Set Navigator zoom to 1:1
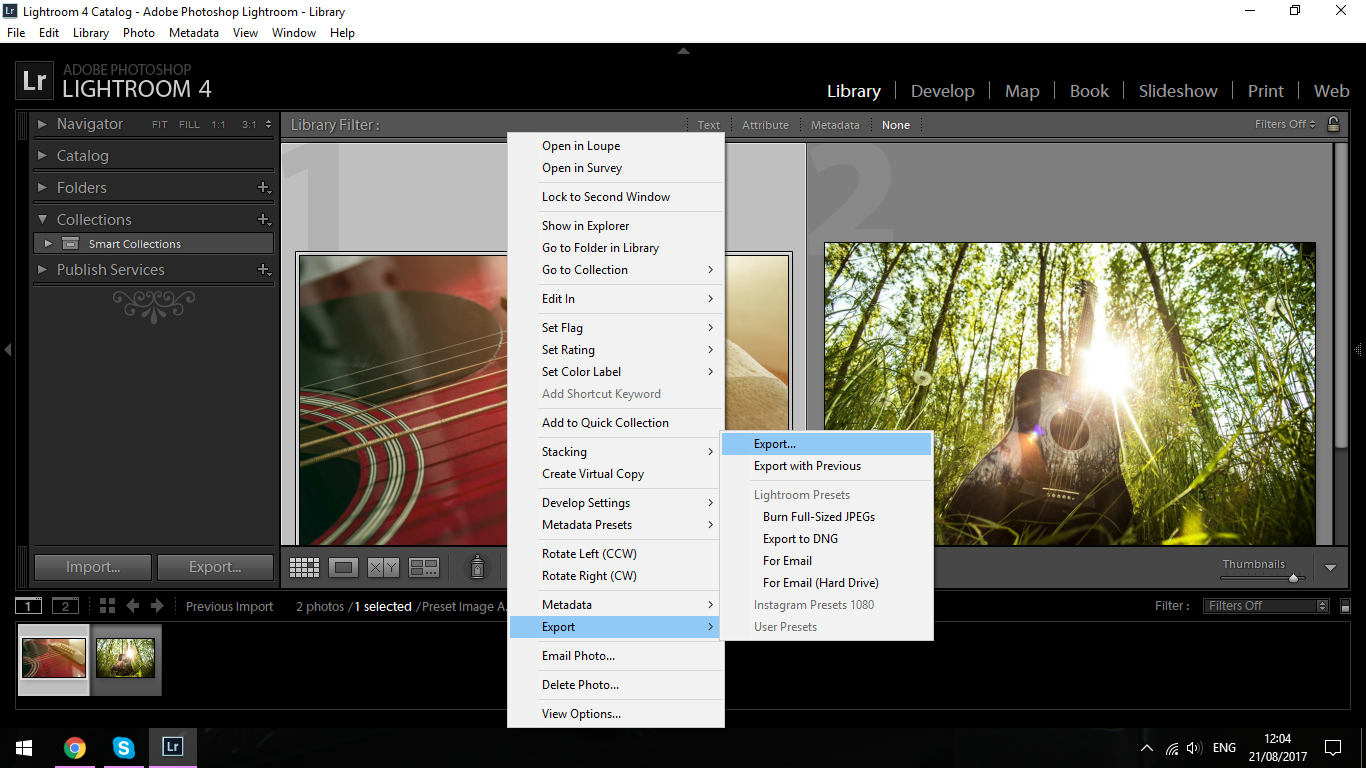 coord(218,125)
